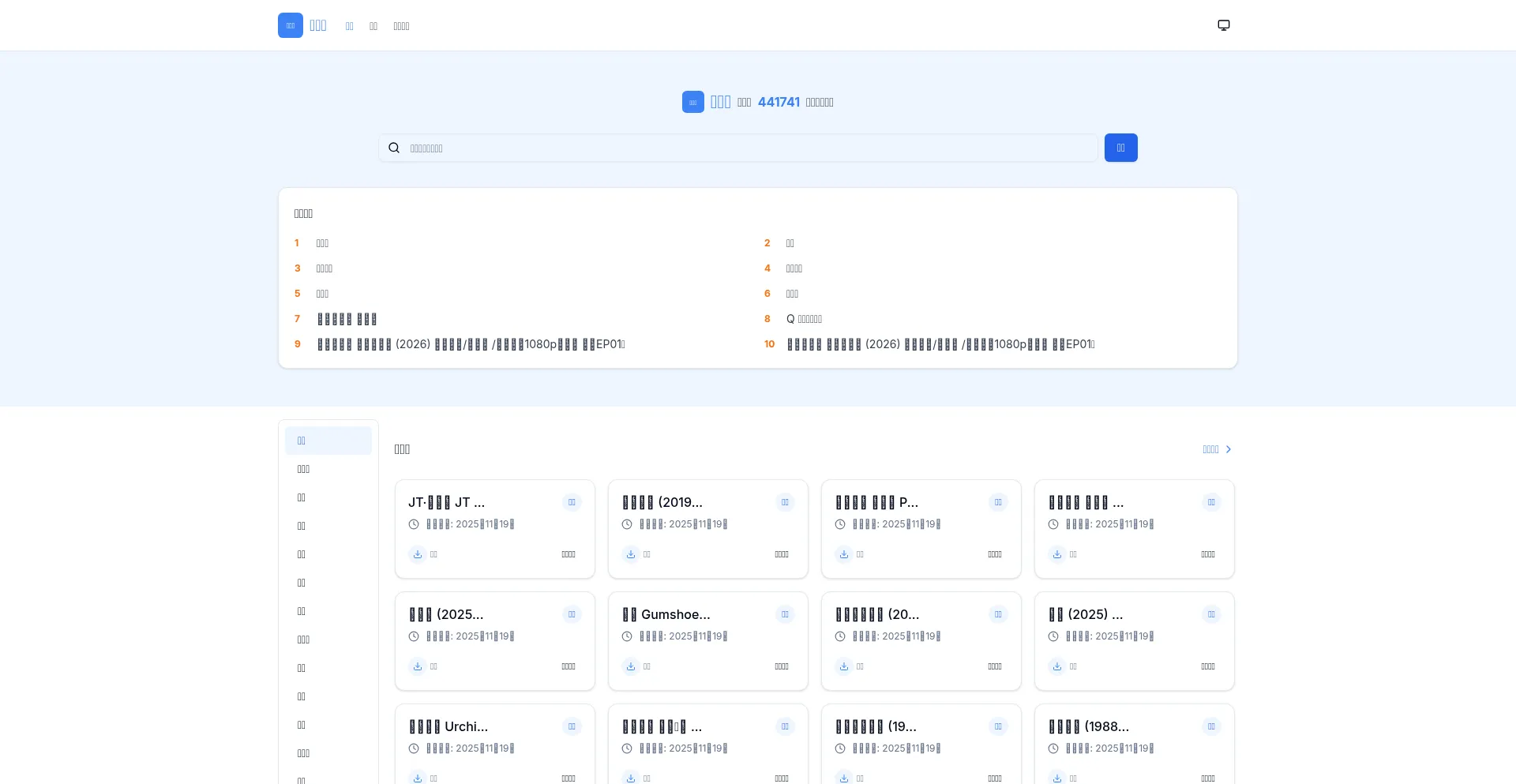Viewport: 1516px width, 784px height.
Task: Click the clock icon on the (2019 card
Action: coord(627,524)
